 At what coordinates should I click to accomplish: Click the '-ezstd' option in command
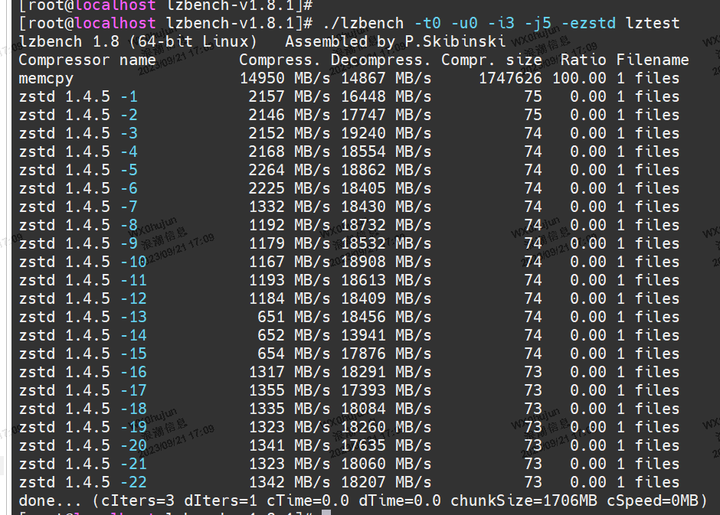(x=588, y=23)
